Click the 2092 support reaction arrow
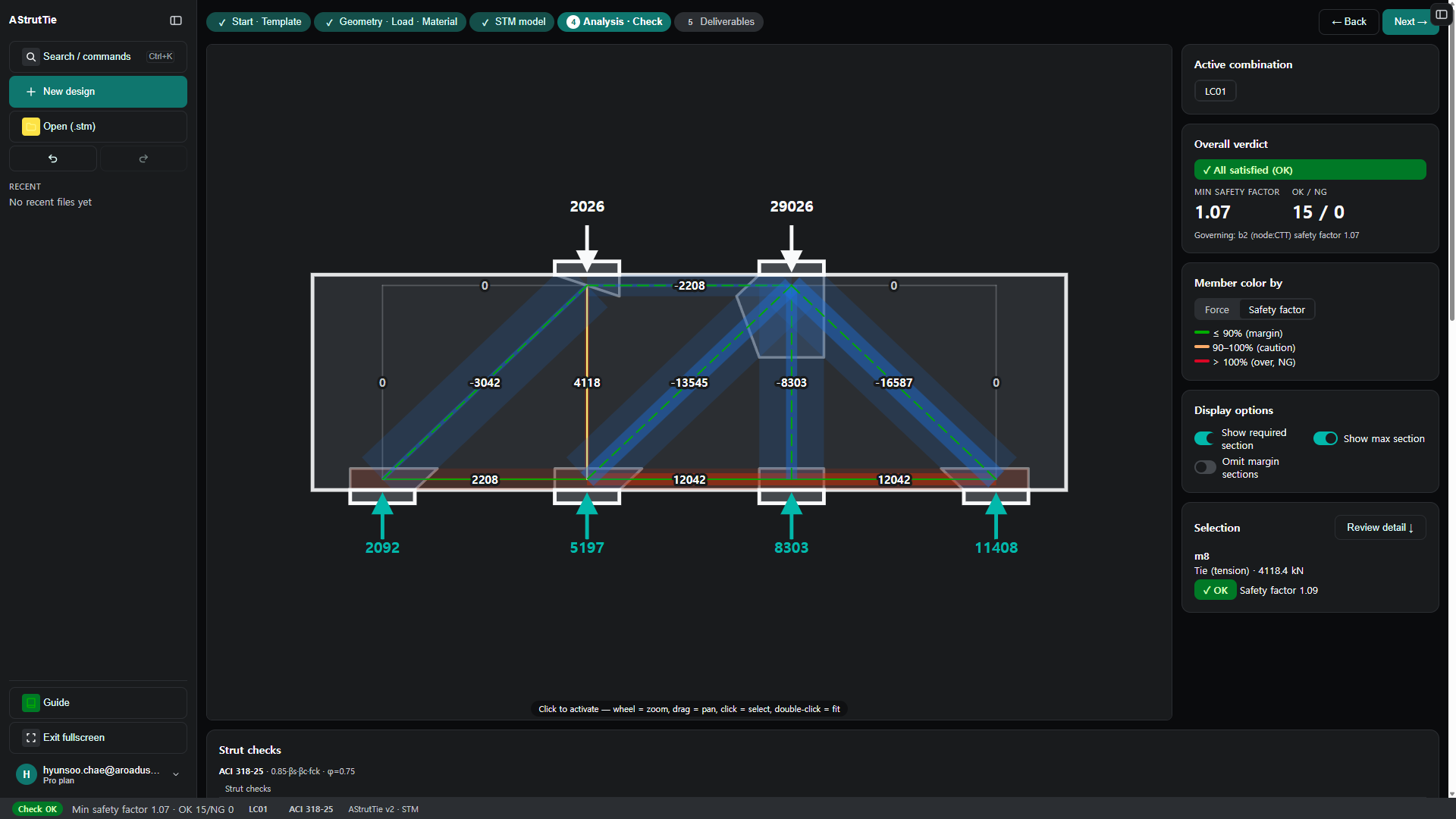 pyautogui.click(x=382, y=516)
